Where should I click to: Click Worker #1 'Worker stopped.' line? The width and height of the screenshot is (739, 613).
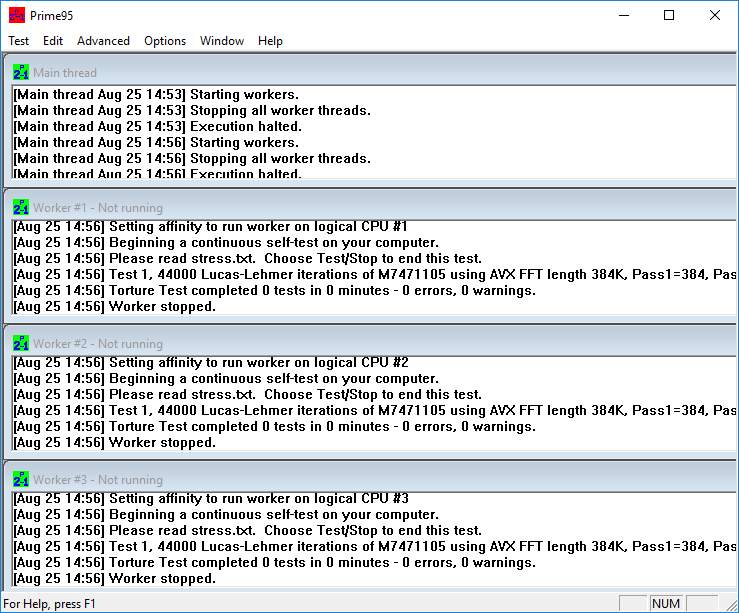pyautogui.click(x=115, y=307)
